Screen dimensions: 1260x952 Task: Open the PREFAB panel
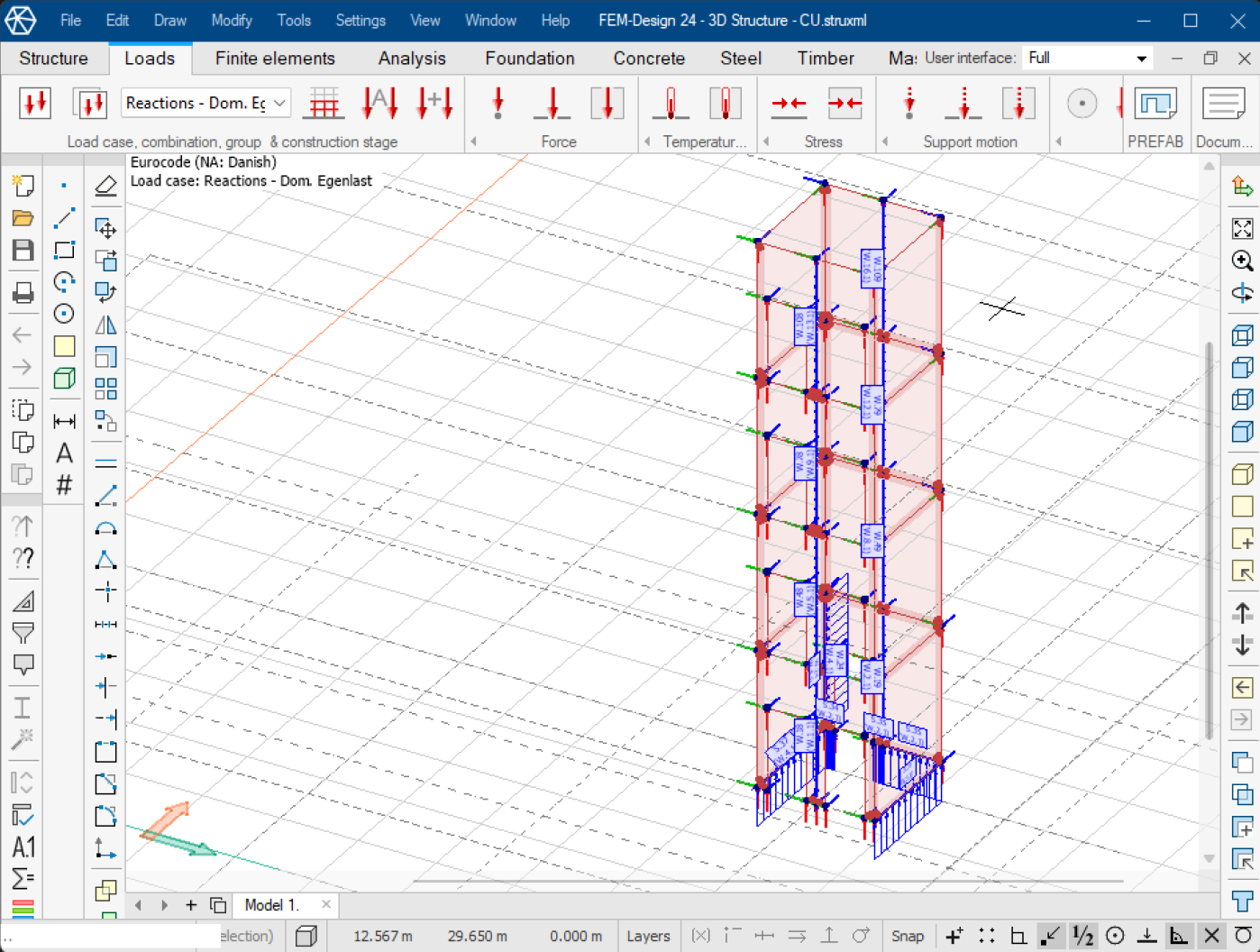[1155, 115]
